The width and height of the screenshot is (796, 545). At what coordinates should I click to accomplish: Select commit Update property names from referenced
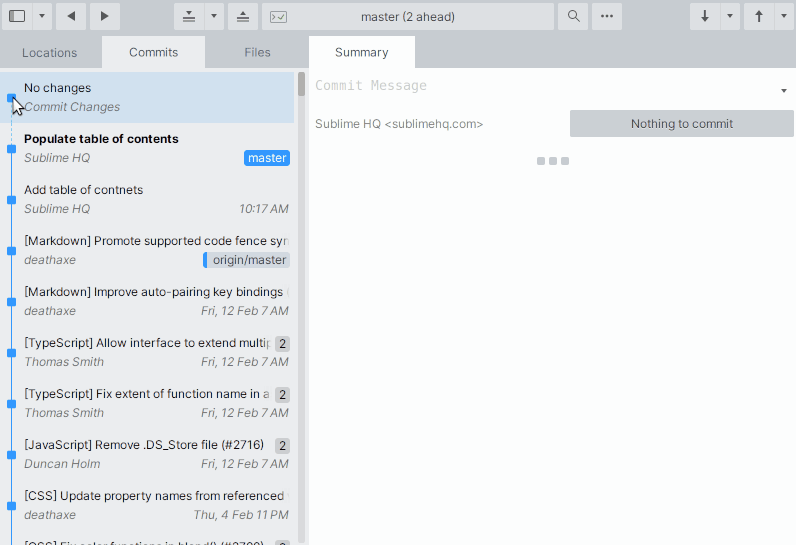[x=147, y=505]
